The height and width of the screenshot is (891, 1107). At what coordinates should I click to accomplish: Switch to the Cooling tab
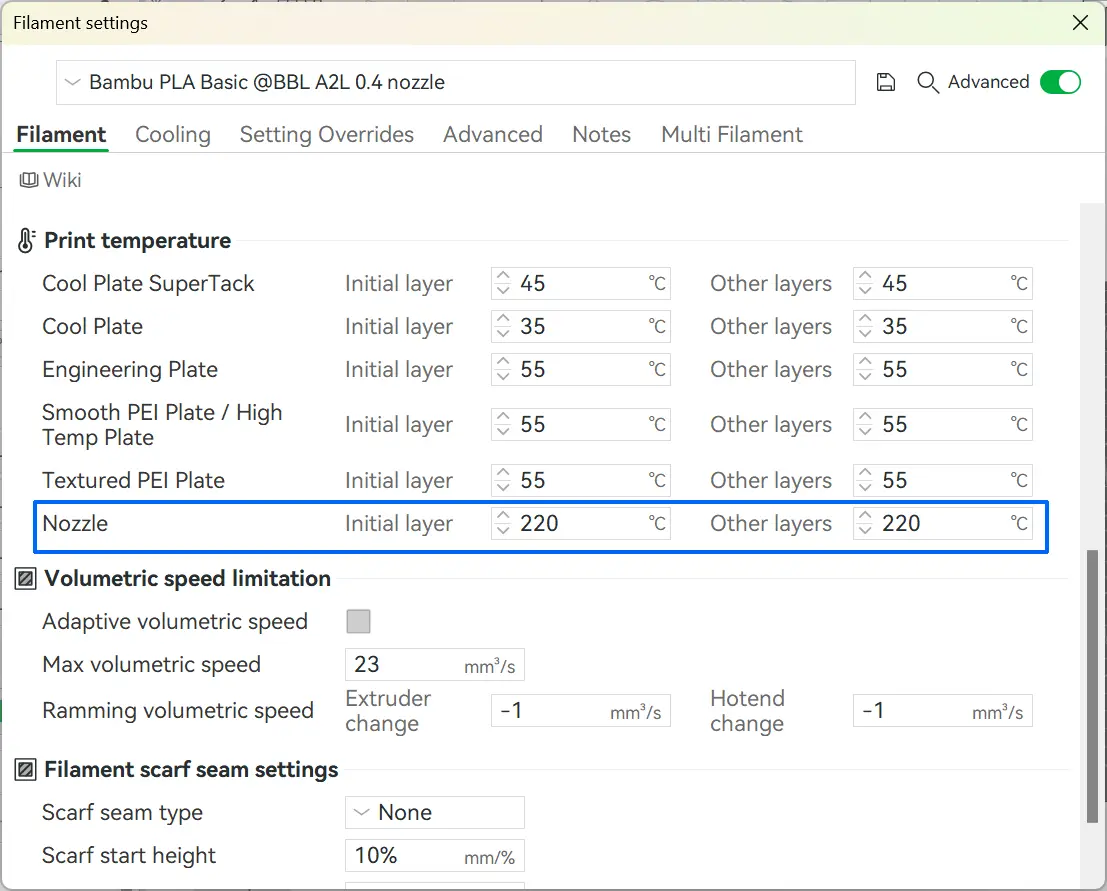173,134
